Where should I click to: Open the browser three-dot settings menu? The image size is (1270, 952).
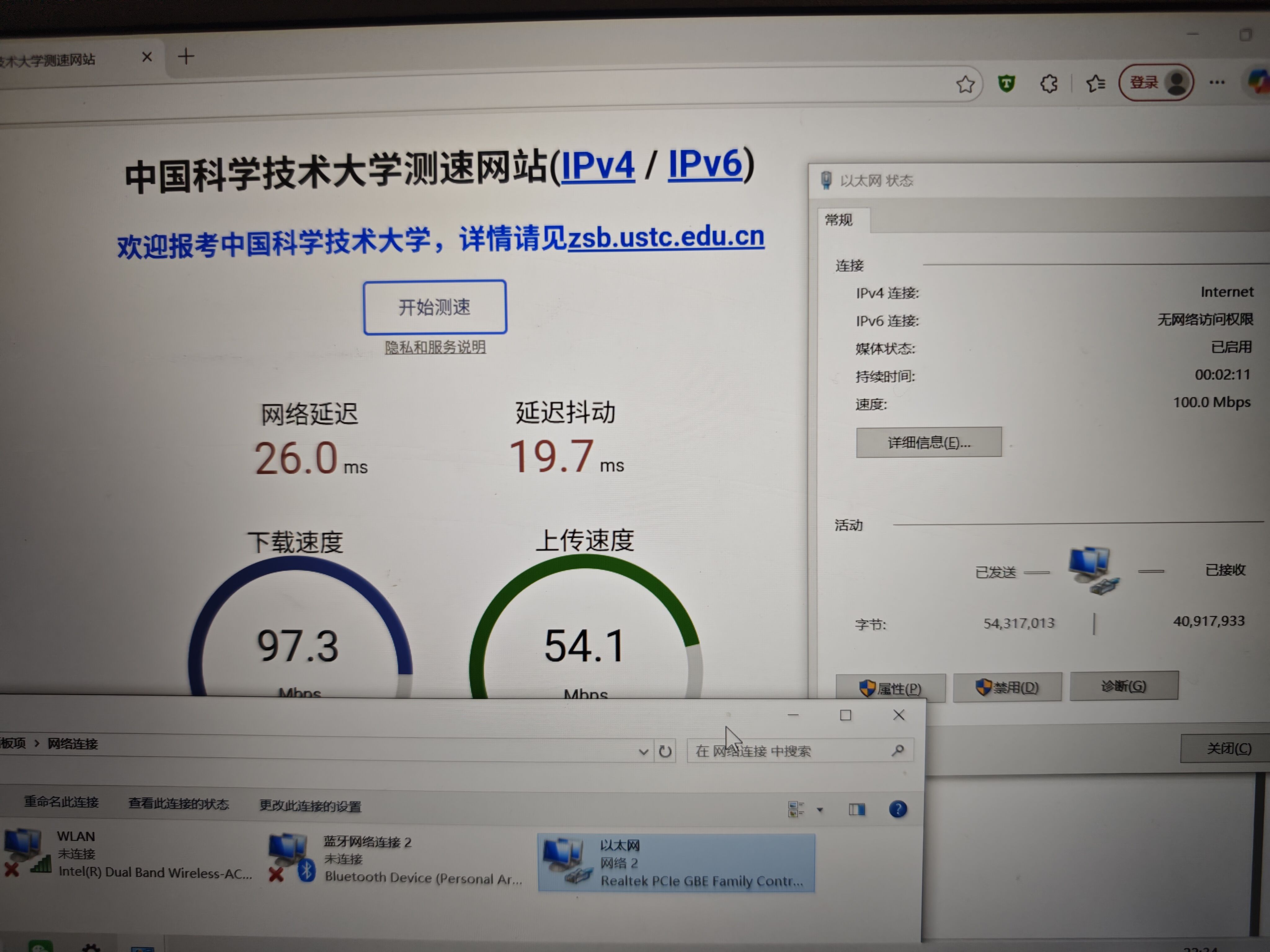pos(1217,83)
